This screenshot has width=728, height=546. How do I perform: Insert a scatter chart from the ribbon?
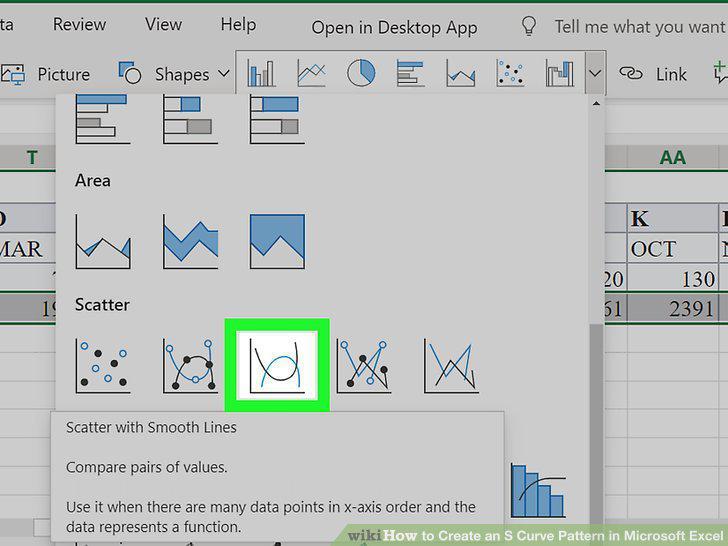510,73
